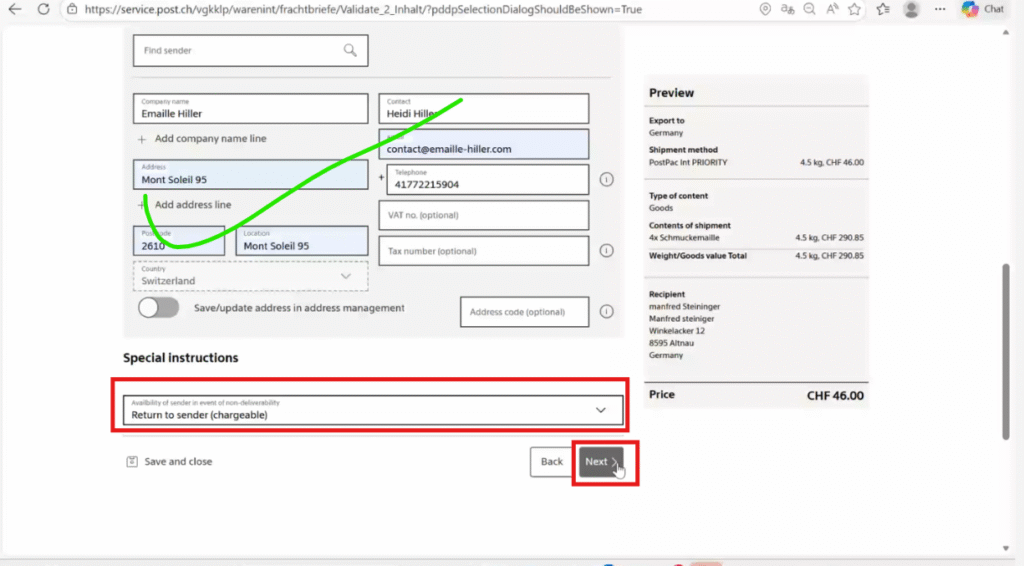
Task: Click the info icon beside the Telephone field
Action: point(606,180)
